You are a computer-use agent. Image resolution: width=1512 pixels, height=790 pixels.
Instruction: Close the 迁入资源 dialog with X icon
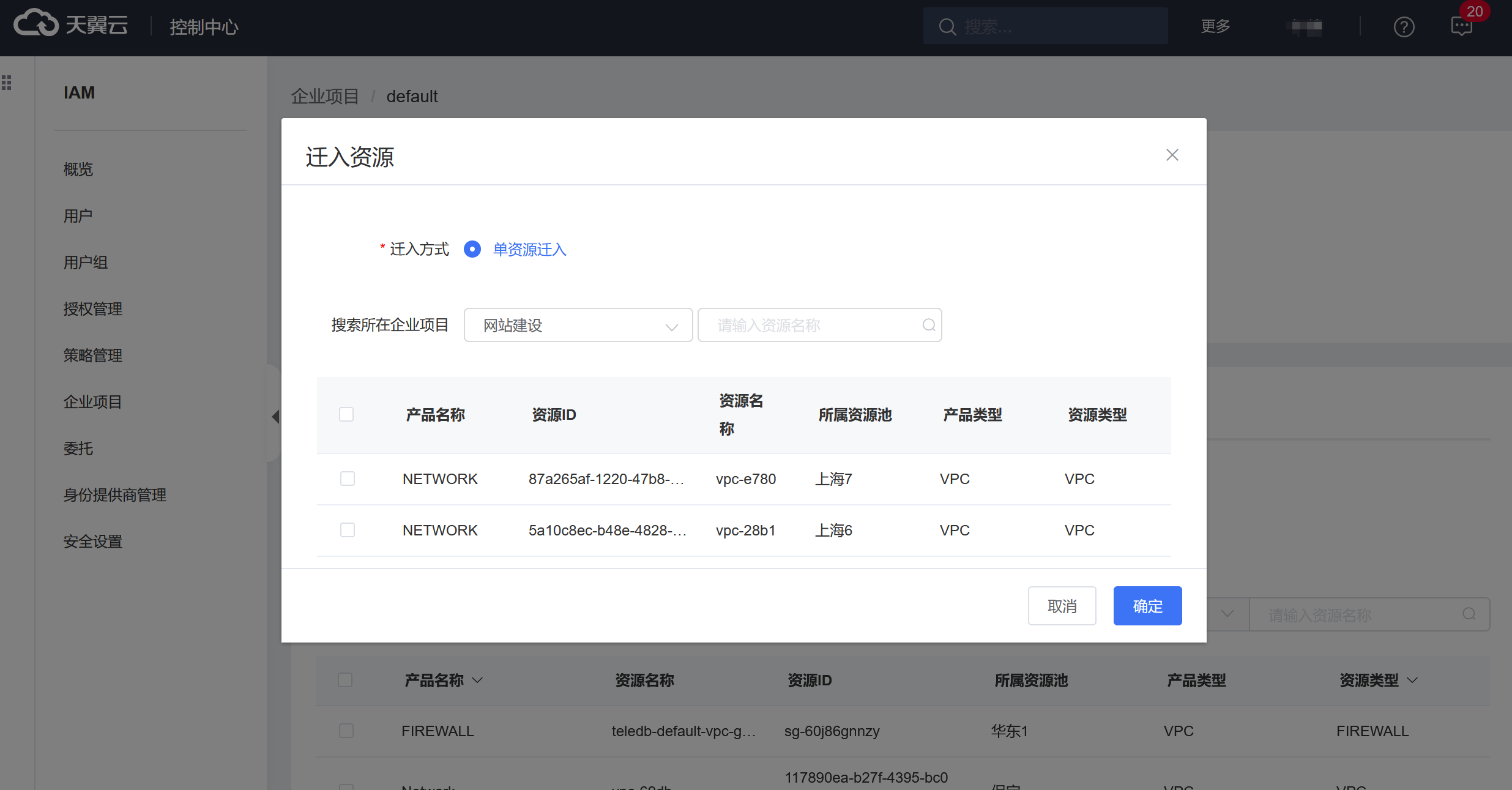[x=1172, y=155]
